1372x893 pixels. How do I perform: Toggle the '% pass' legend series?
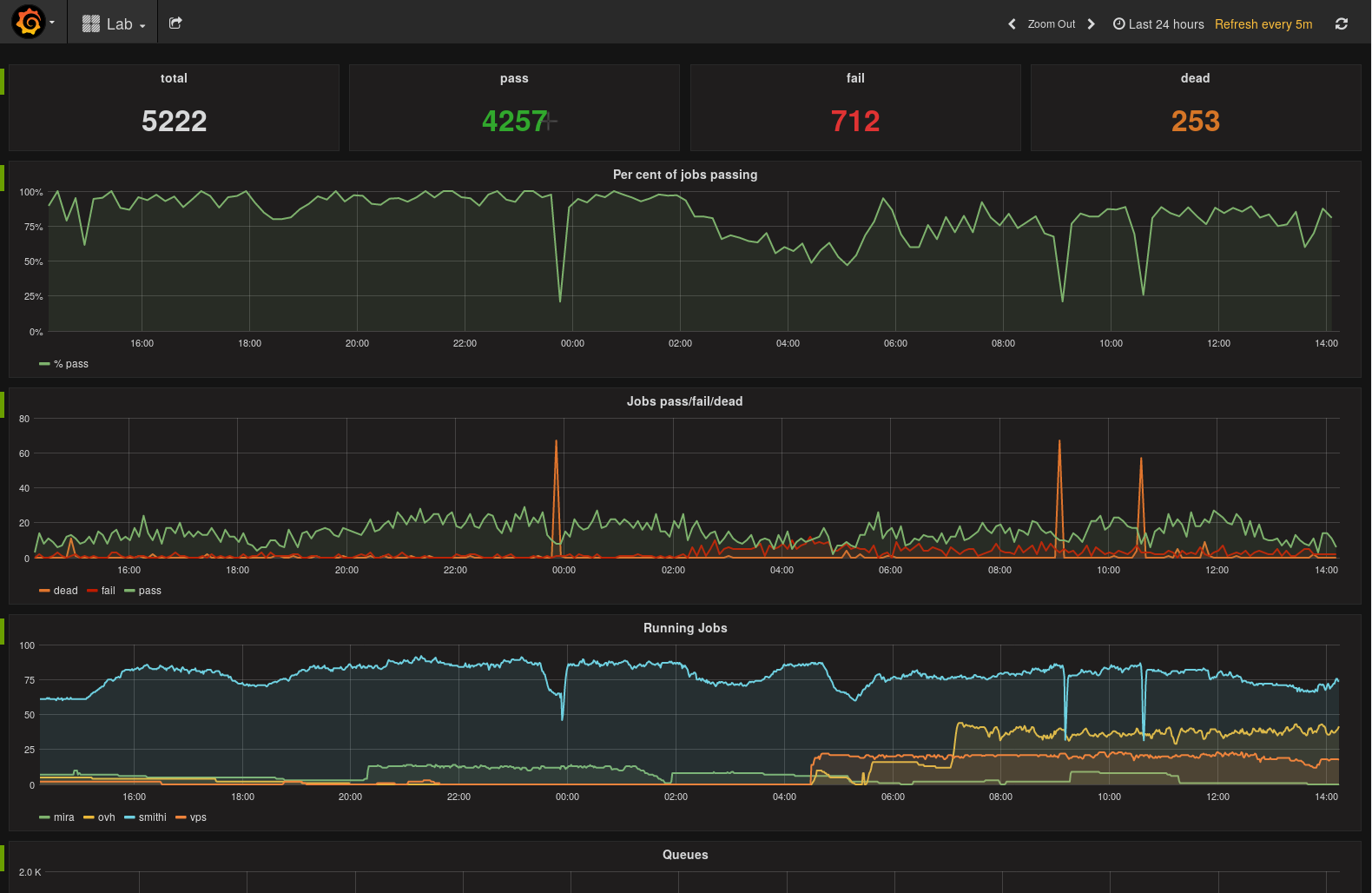coord(71,364)
